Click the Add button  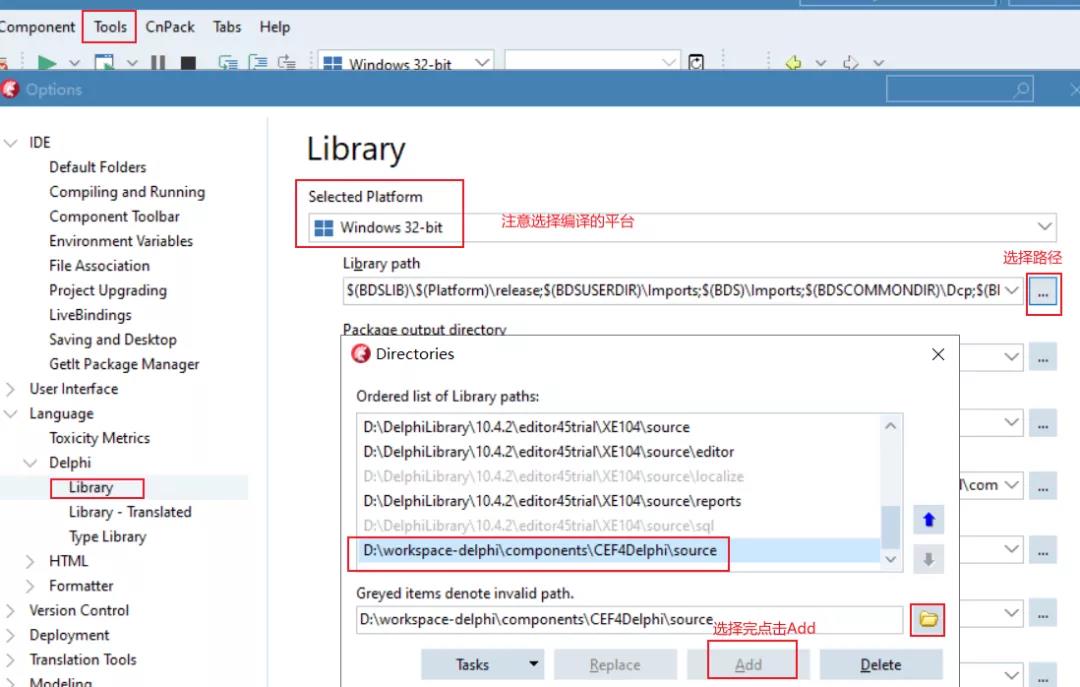tap(748, 664)
